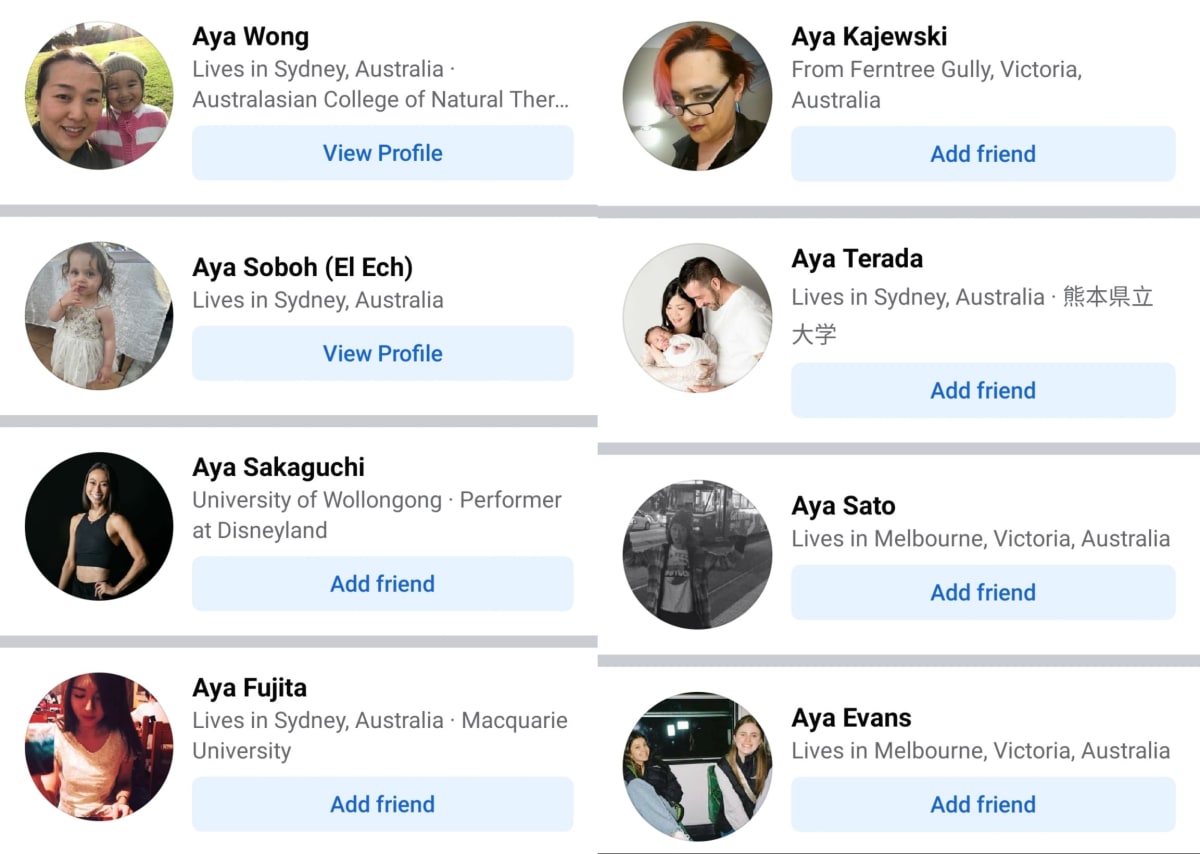Click the Aya Fujita name heading
The height and width of the screenshot is (854, 1200).
point(249,688)
